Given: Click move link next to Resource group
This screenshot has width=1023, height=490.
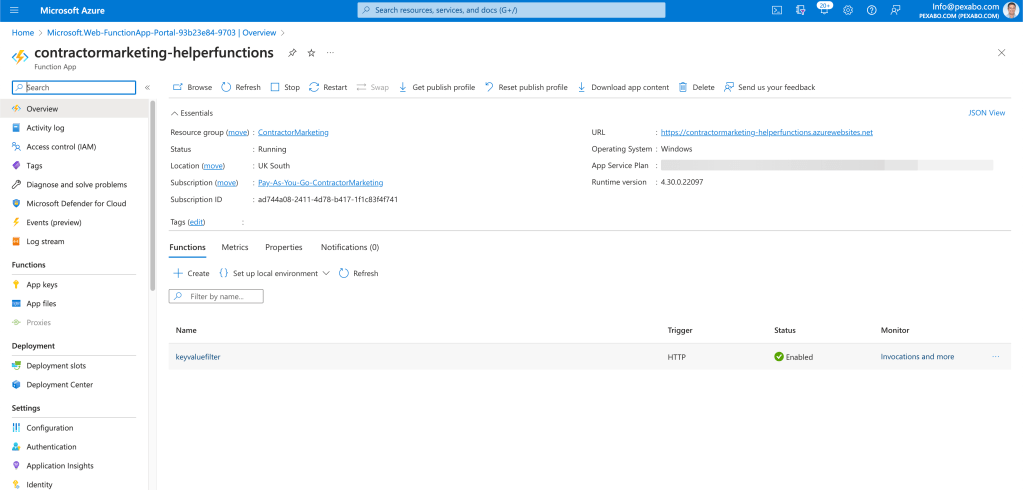Looking at the screenshot, I should 237,132.
